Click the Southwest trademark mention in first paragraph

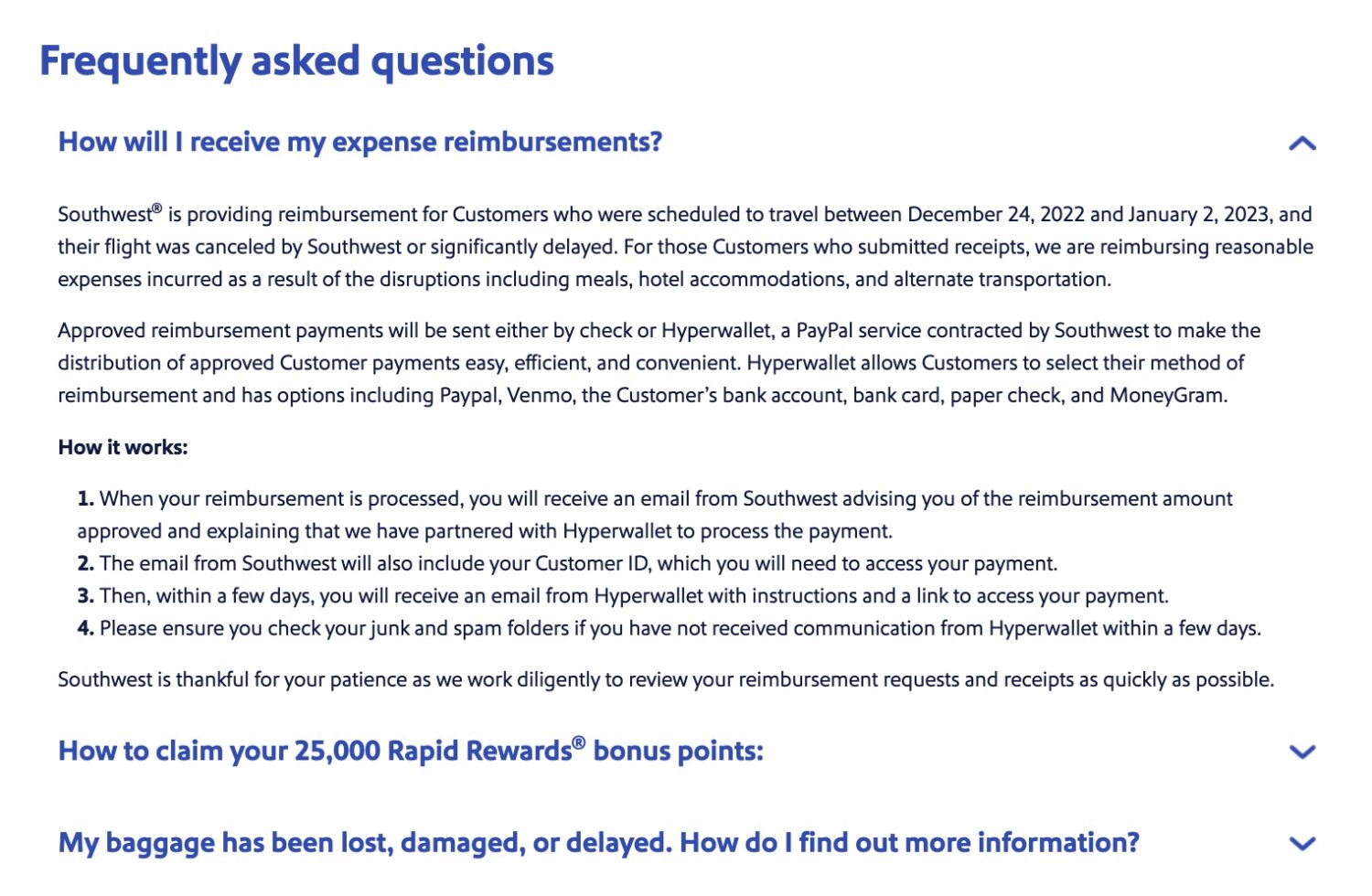pos(110,213)
